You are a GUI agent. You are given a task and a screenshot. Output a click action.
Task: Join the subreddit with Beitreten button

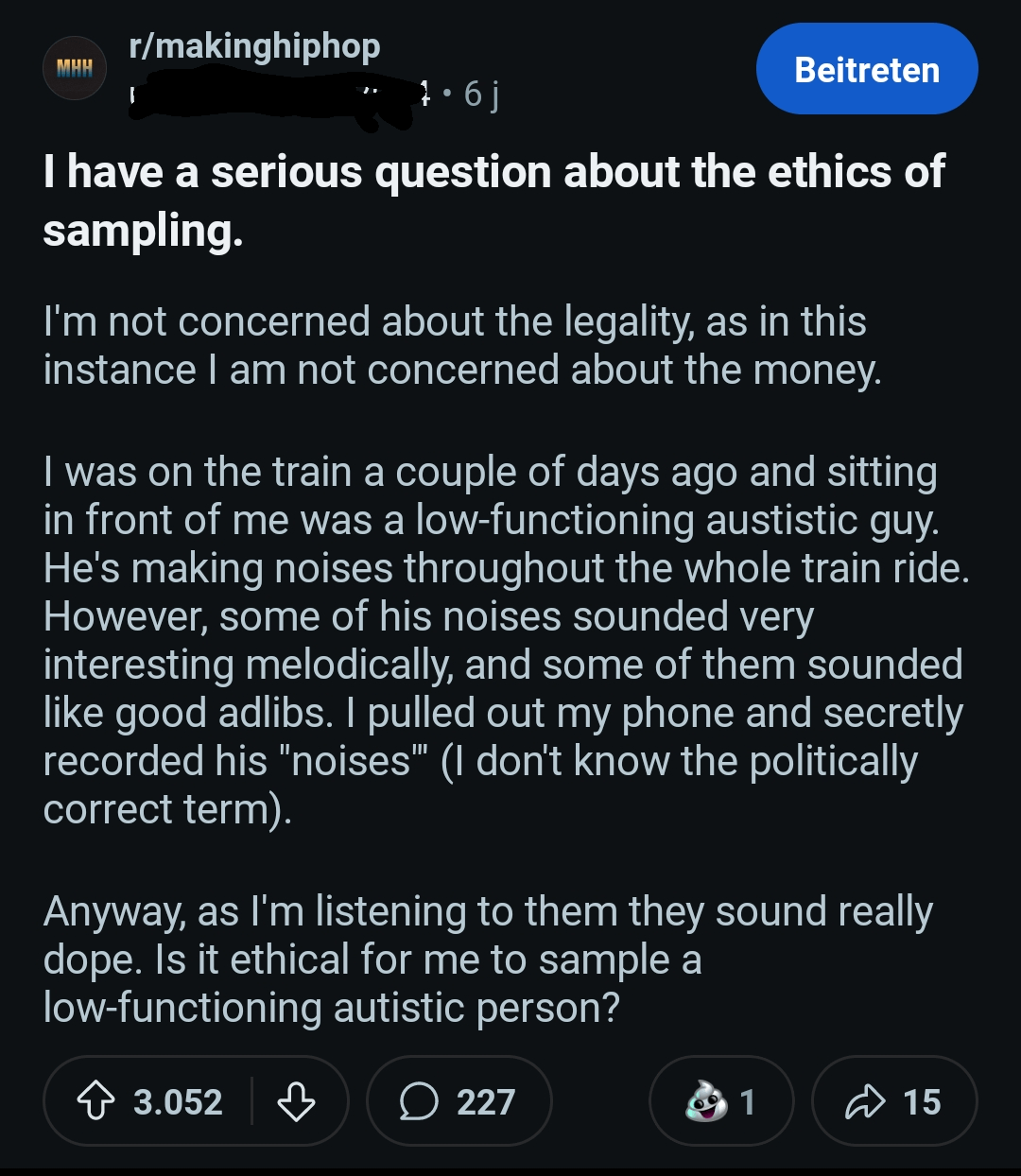(x=867, y=69)
